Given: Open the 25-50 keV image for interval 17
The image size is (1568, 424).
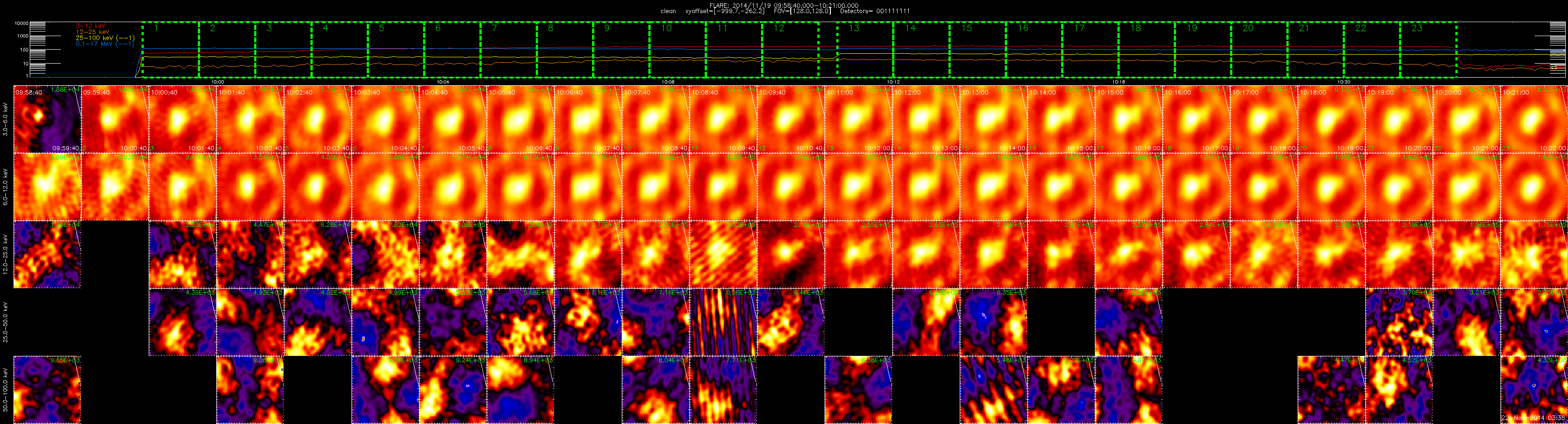Looking at the screenshot, I should pyautogui.click(x=1129, y=322).
